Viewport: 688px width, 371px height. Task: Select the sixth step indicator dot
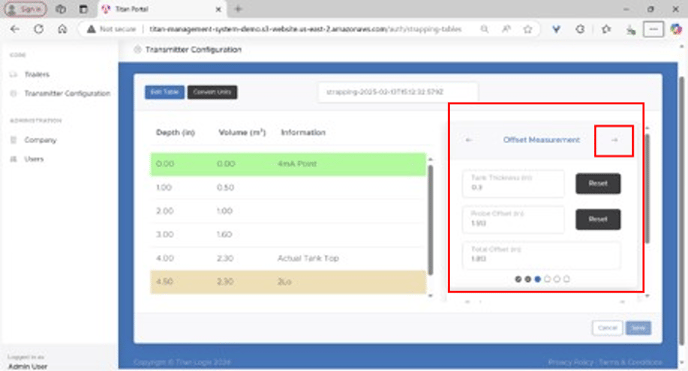point(566,279)
